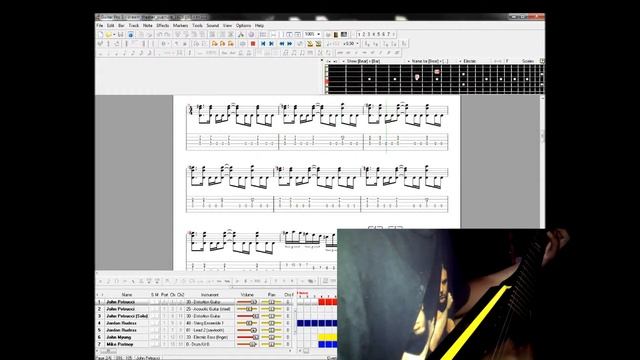
Task: Select track number 7 in toolbar
Action: click(388, 34)
